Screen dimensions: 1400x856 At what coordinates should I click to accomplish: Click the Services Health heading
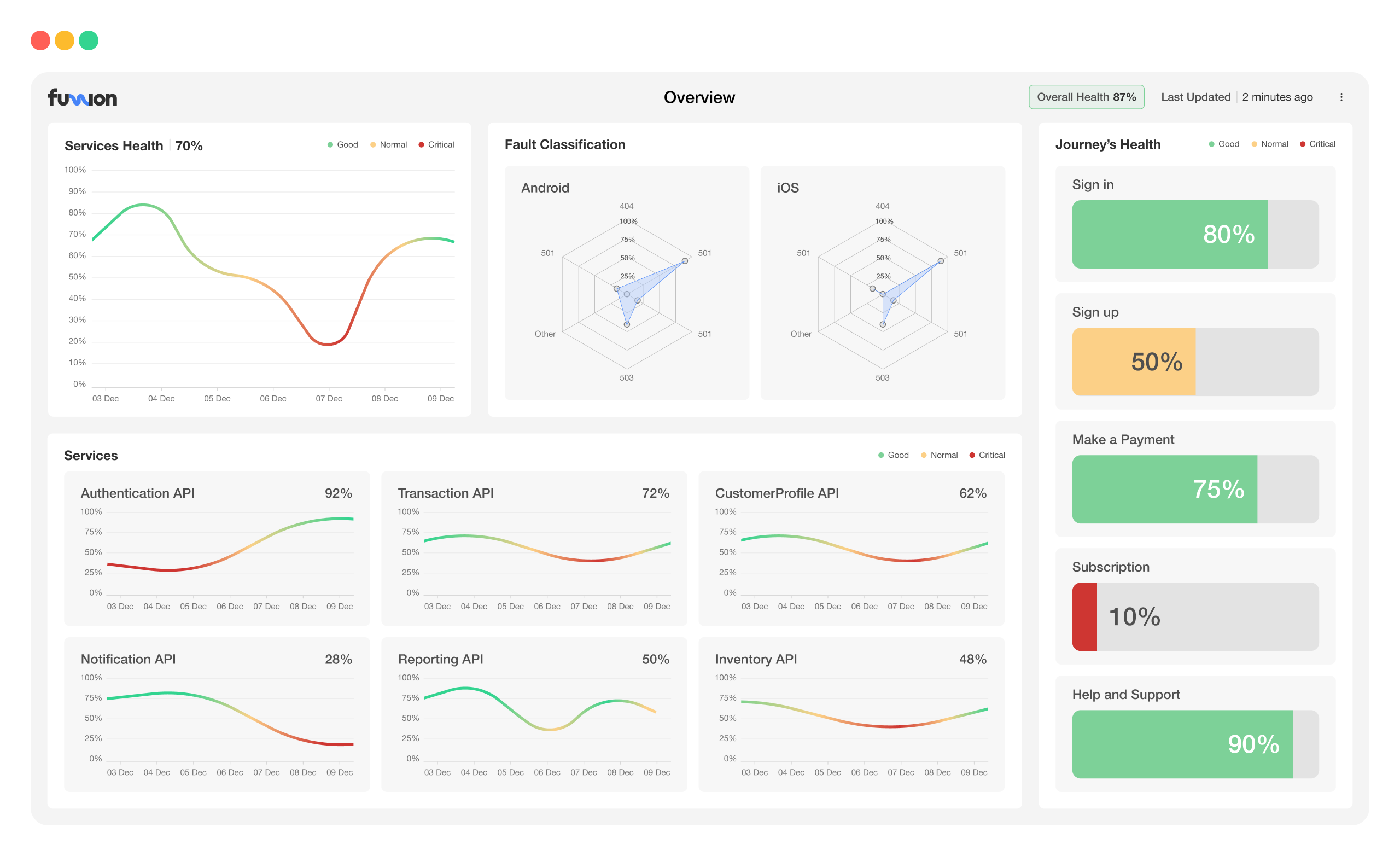(114, 146)
